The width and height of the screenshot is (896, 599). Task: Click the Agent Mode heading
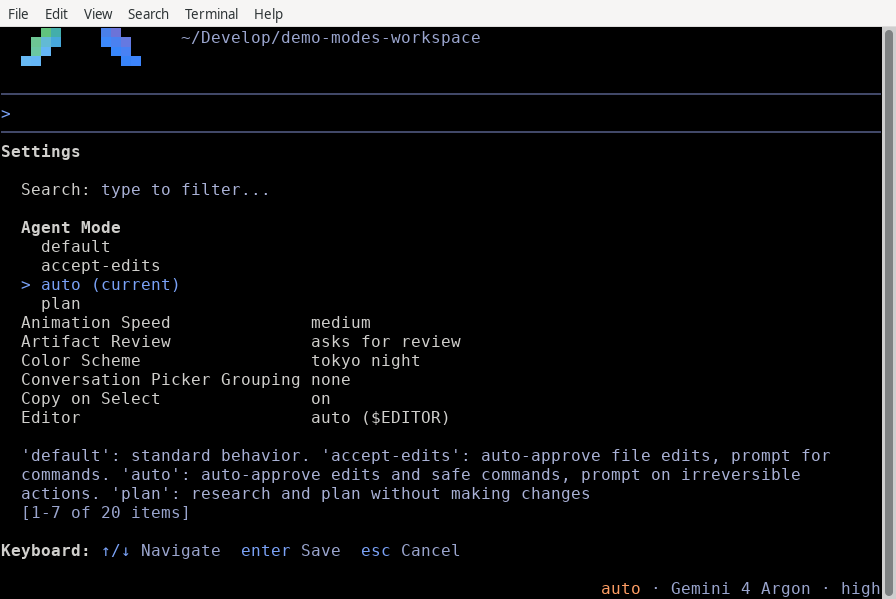pyautogui.click(x=71, y=227)
